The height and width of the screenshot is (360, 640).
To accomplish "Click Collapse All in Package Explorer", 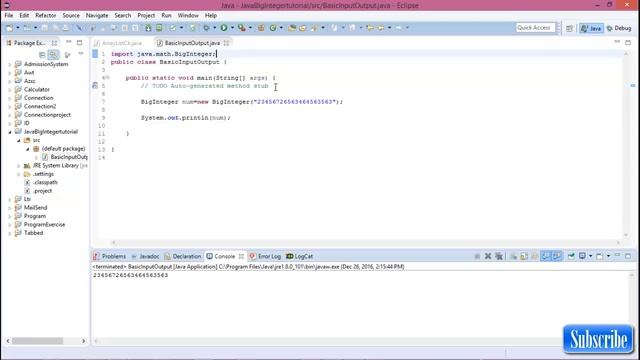I will pyautogui.click(x=42, y=55).
